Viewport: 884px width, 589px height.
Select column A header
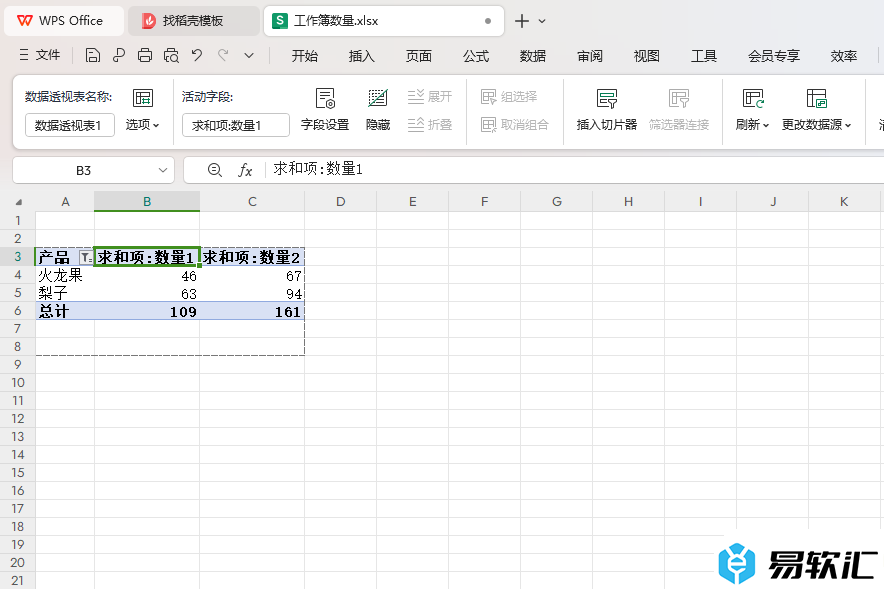pos(65,202)
